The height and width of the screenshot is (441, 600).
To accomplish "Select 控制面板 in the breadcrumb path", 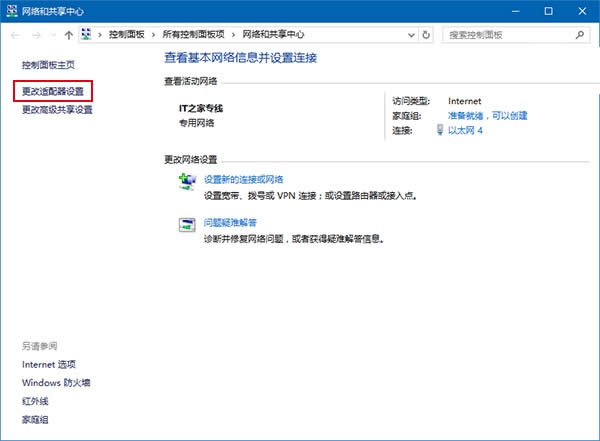I will point(129,35).
